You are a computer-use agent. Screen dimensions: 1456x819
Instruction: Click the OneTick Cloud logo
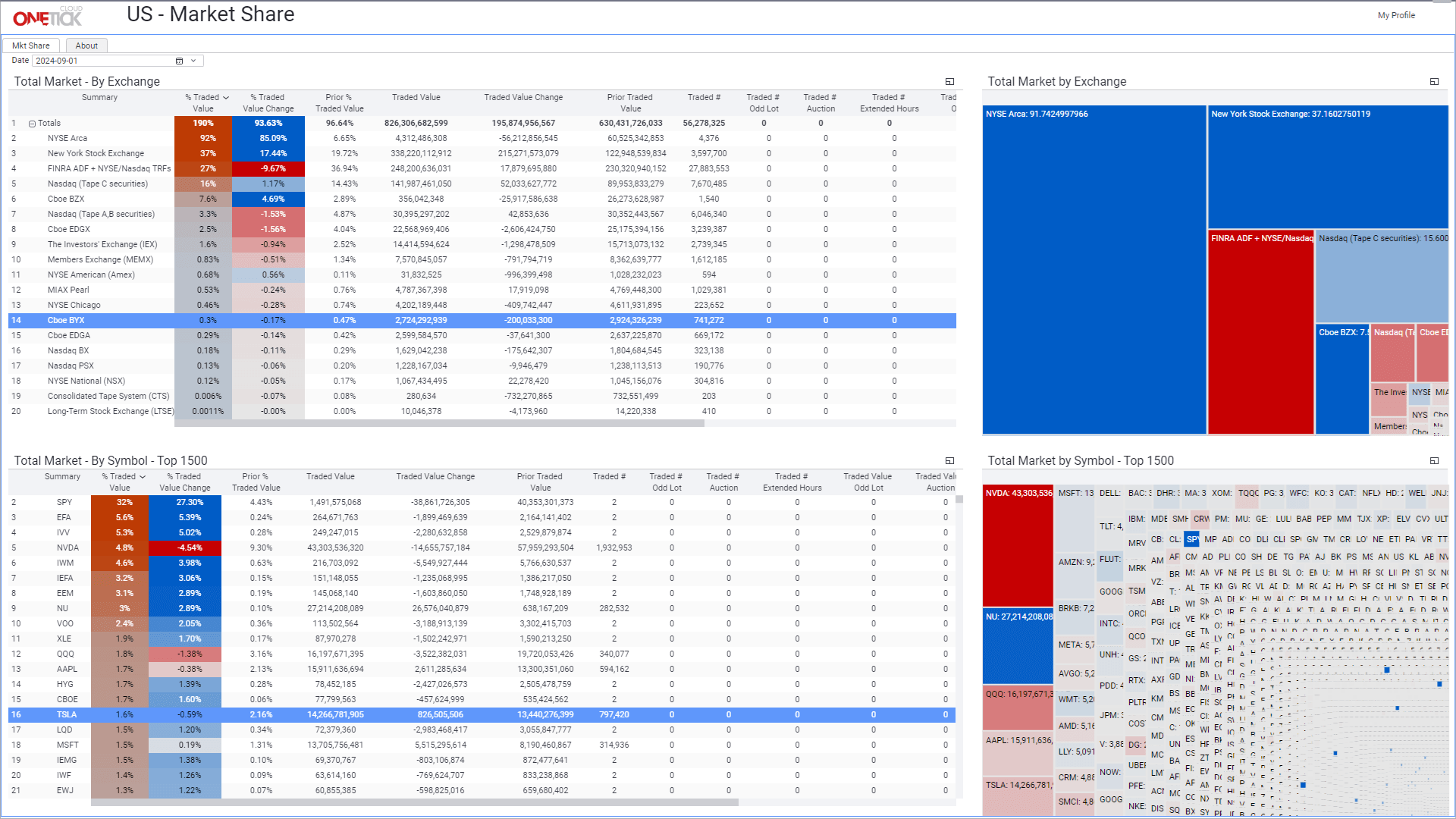click(x=47, y=17)
